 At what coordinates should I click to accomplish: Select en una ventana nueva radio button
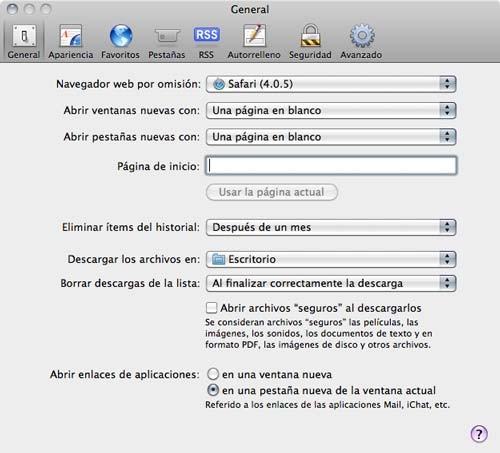tap(213, 374)
